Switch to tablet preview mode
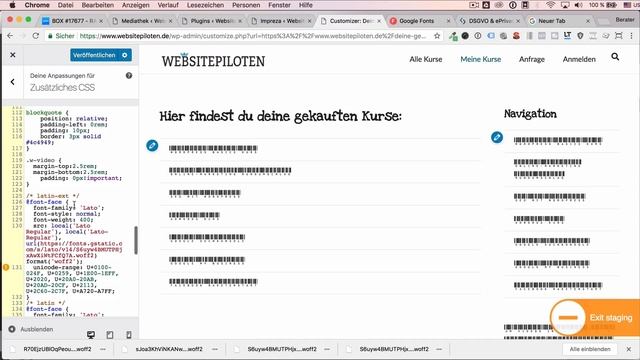This screenshot has width=640, height=360. [x=110, y=335]
